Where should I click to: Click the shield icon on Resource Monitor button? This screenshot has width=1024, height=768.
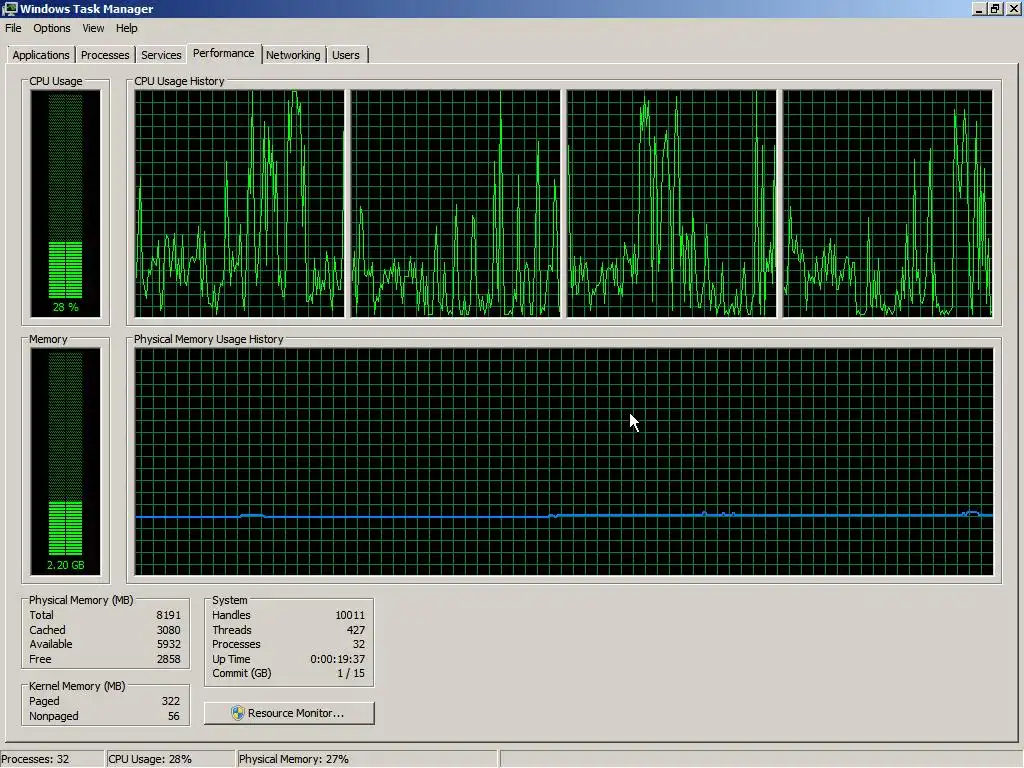click(x=238, y=713)
